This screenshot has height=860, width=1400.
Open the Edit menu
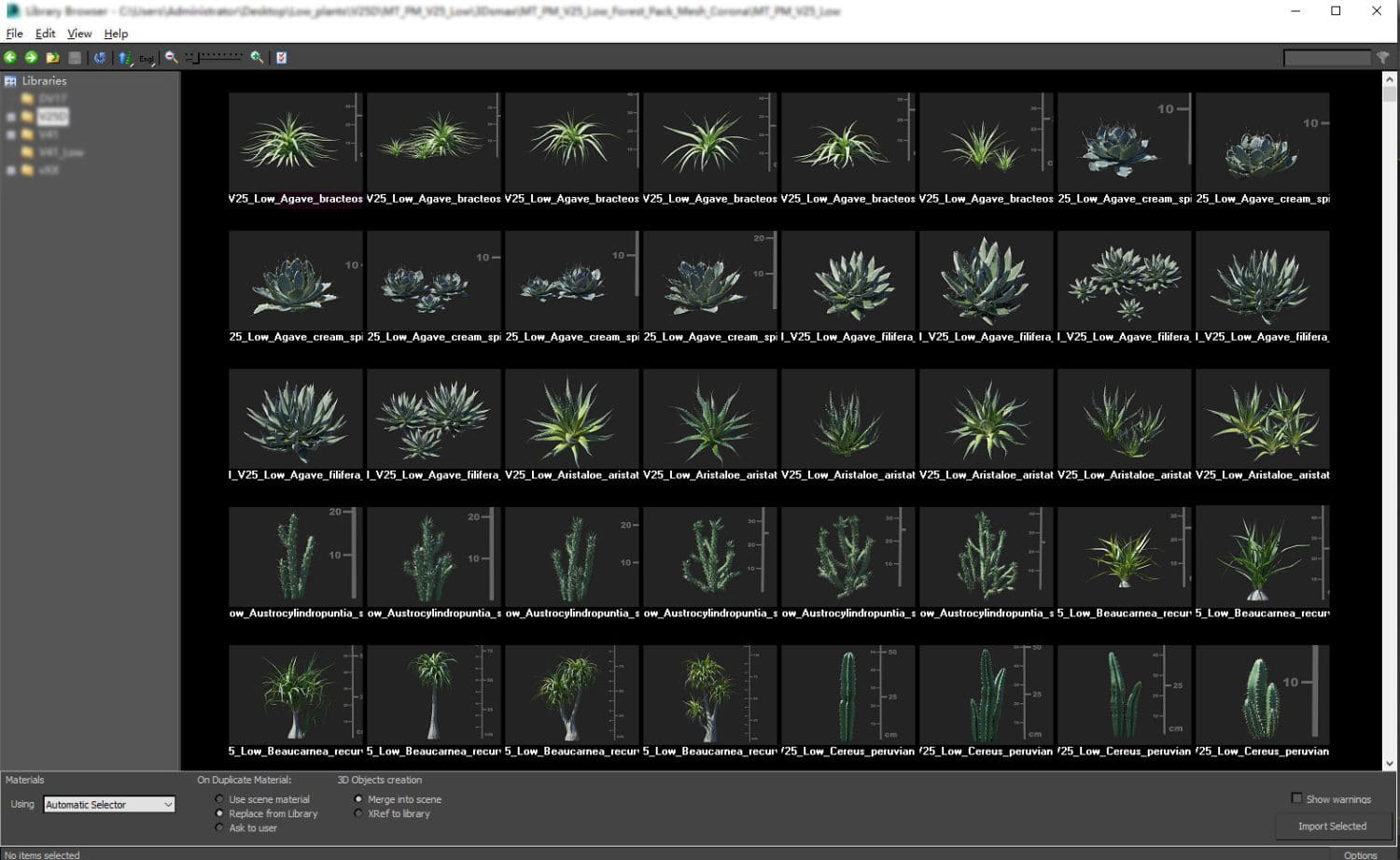(46, 34)
